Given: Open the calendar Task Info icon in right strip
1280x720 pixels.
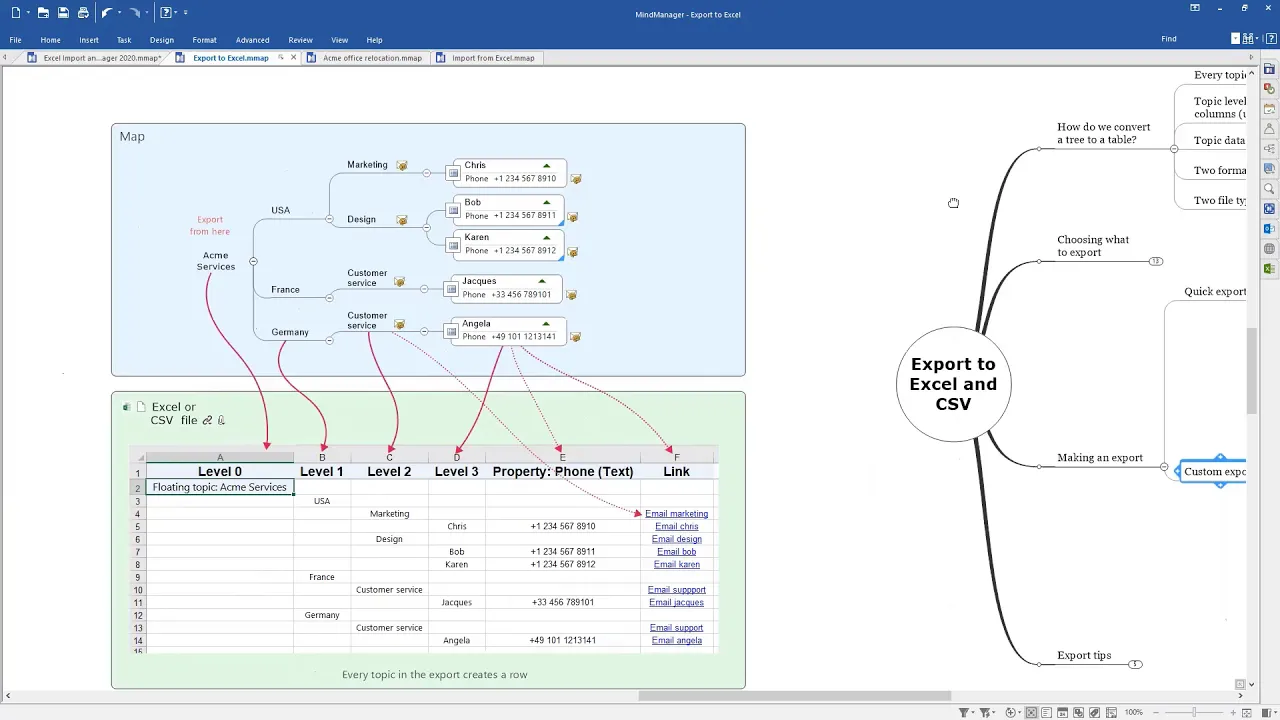Looking at the screenshot, I should pyautogui.click(x=1269, y=109).
